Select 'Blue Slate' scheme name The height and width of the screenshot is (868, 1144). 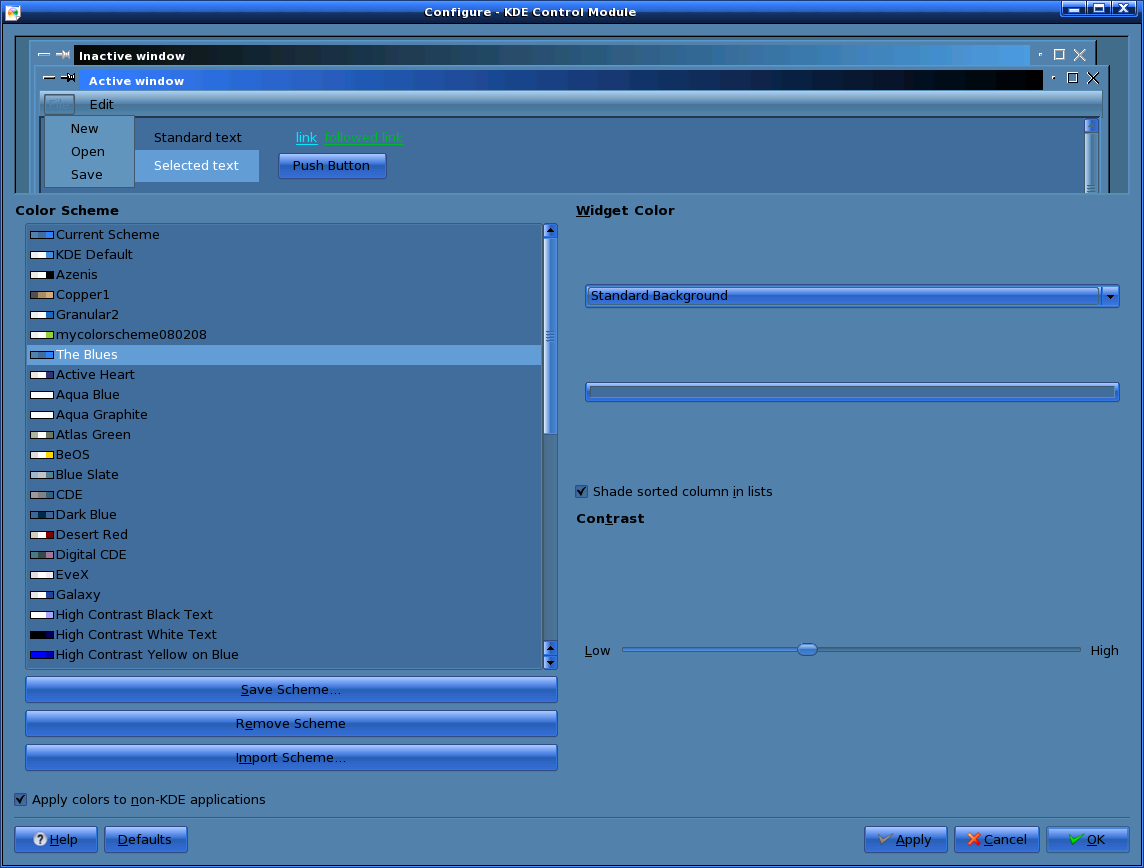click(87, 474)
